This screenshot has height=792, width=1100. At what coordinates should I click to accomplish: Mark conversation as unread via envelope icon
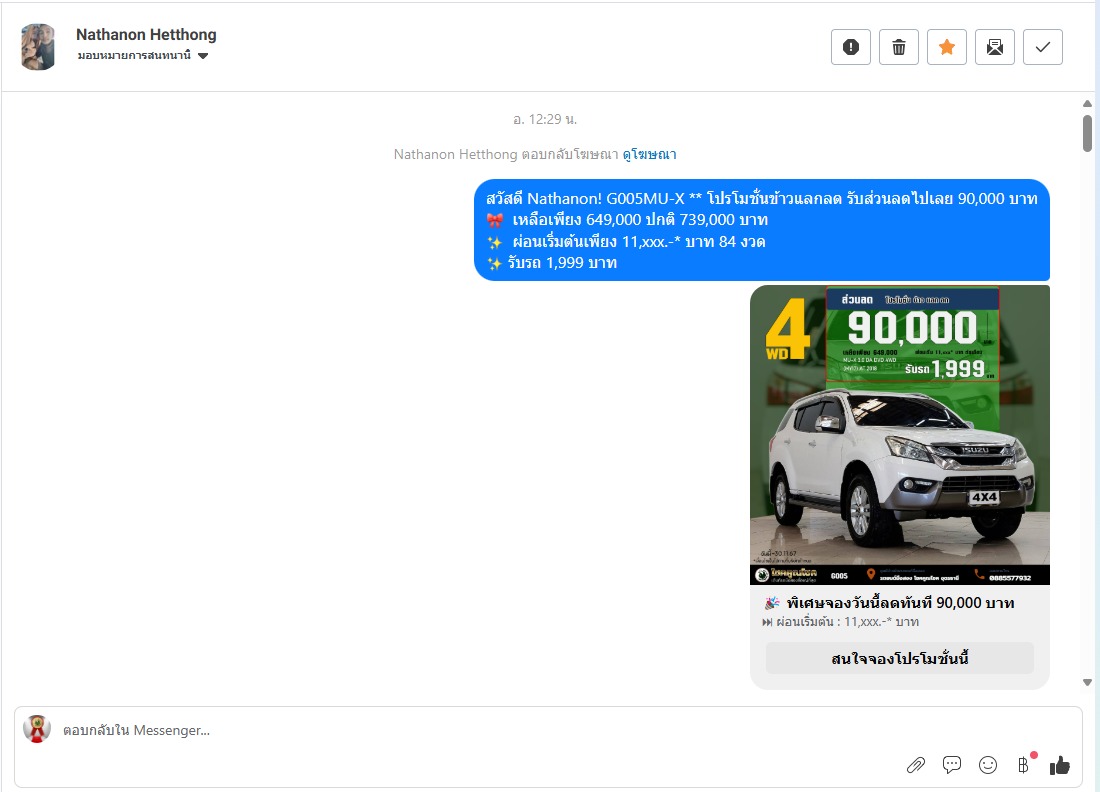tap(995, 47)
